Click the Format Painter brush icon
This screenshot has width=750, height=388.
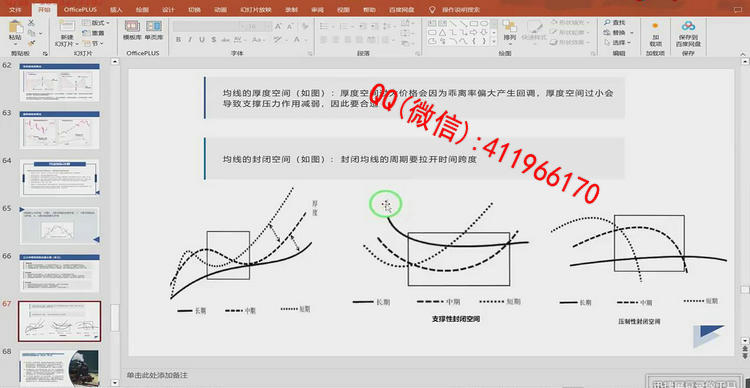point(31,43)
